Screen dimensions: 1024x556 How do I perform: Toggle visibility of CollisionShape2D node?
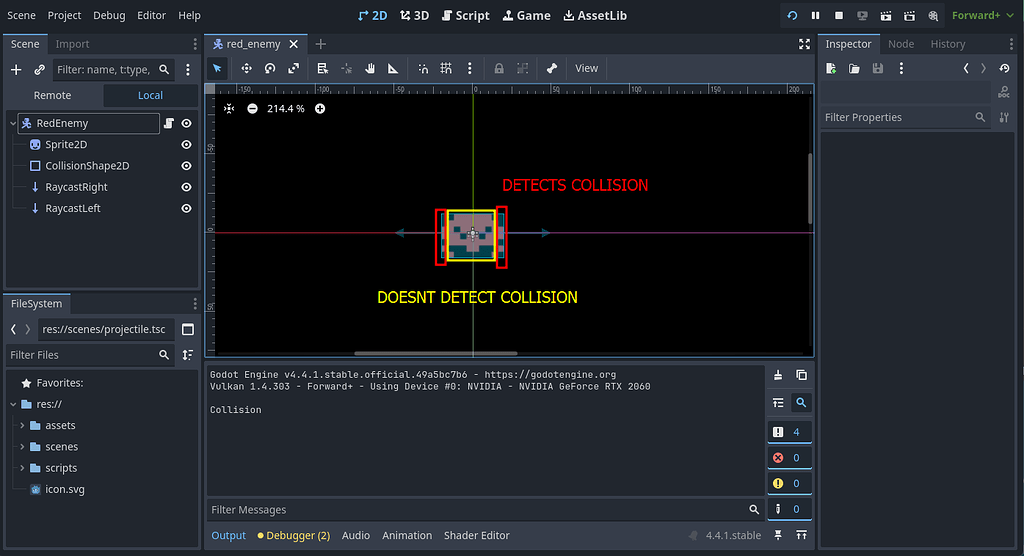pyautogui.click(x=186, y=166)
